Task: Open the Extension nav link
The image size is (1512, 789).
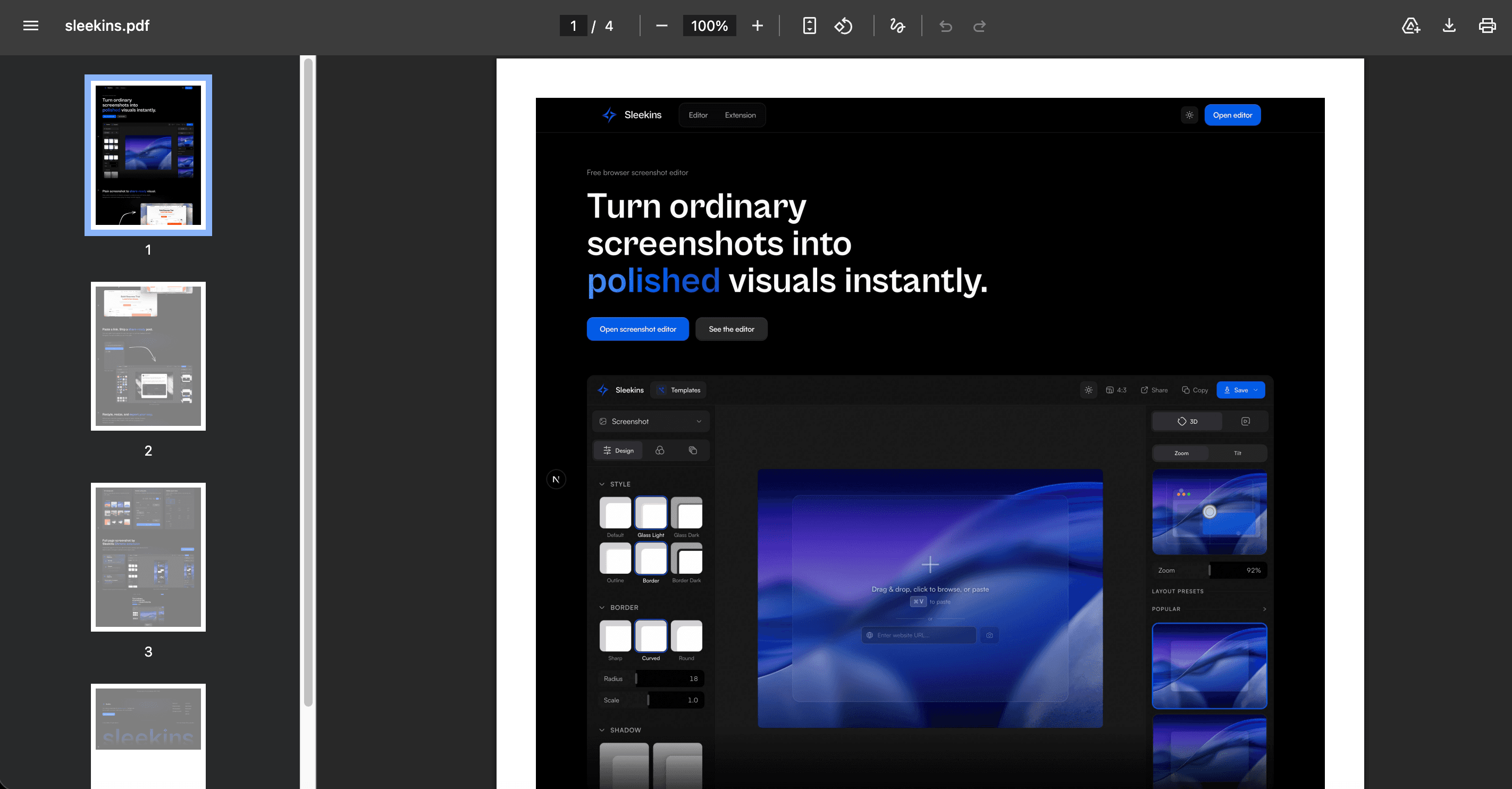Action: pos(740,115)
